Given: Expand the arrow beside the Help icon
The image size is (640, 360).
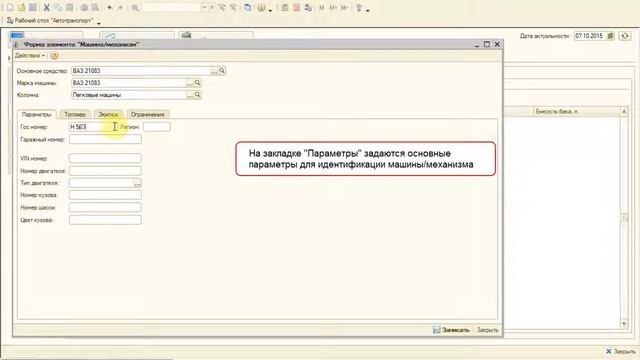Looking at the screenshot, I should [270, 10].
